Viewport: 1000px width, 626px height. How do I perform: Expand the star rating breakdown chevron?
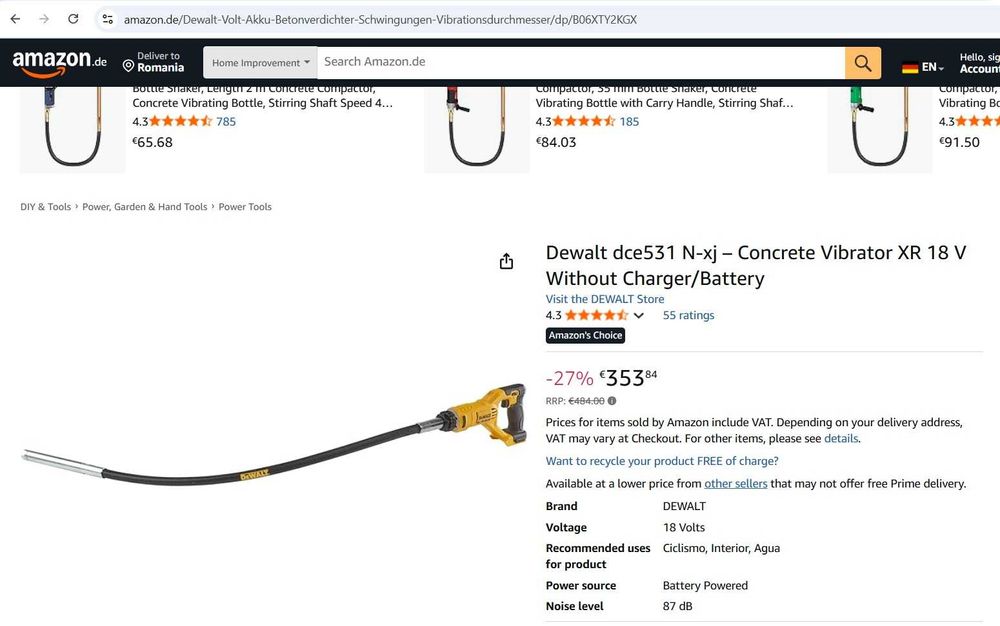(638, 316)
